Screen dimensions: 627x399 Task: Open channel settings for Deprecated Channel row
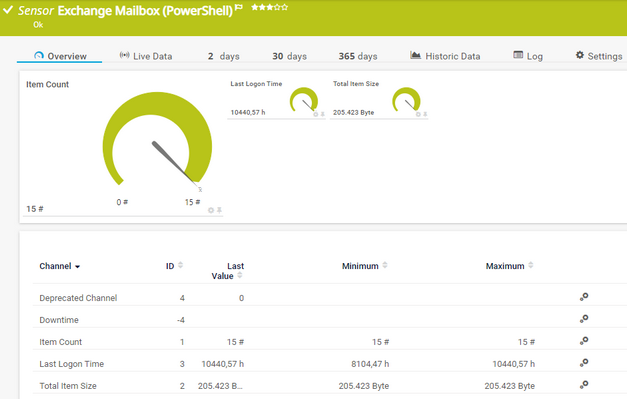(584, 297)
